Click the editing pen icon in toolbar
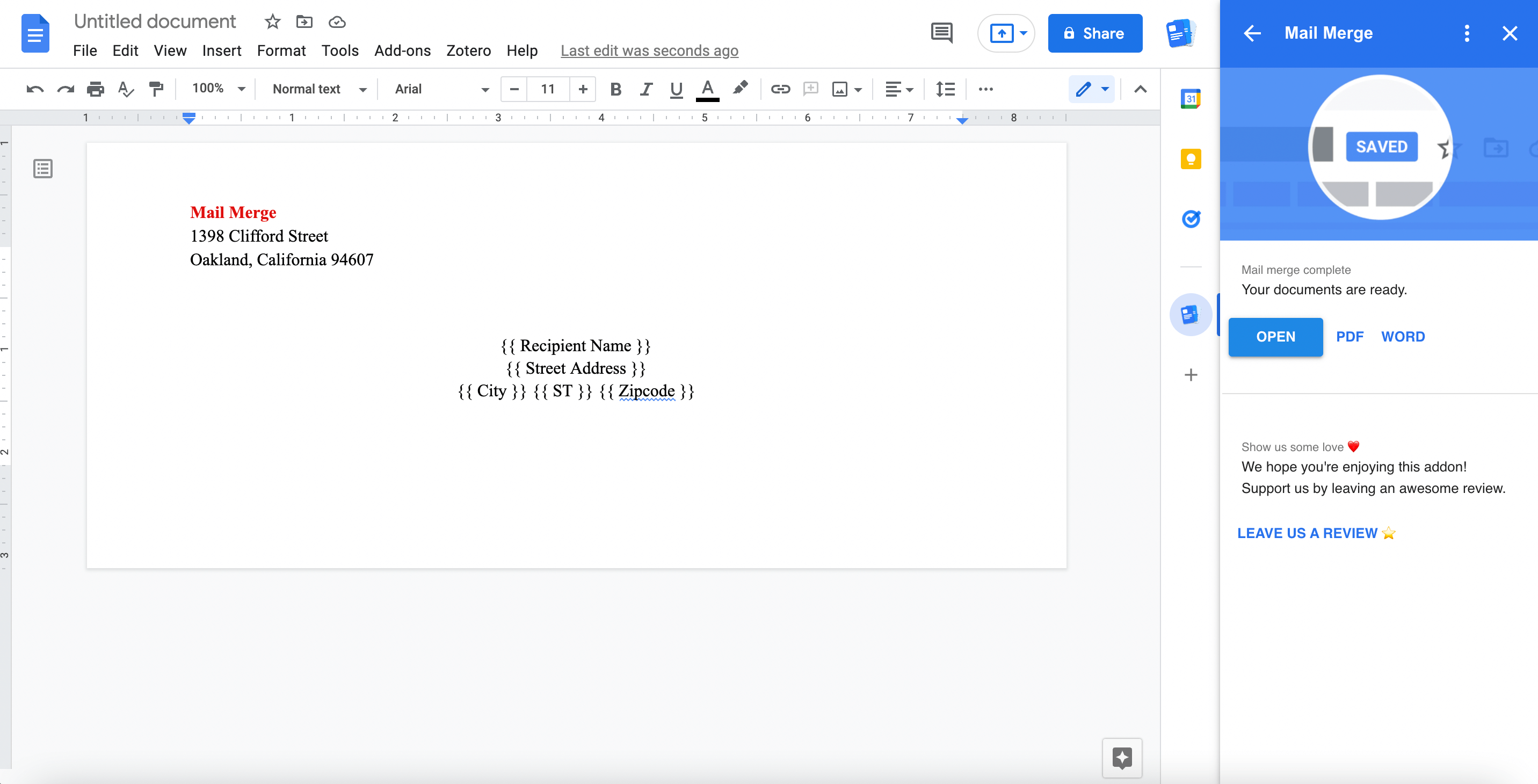The width and height of the screenshot is (1538, 784). click(x=1083, y=90)
